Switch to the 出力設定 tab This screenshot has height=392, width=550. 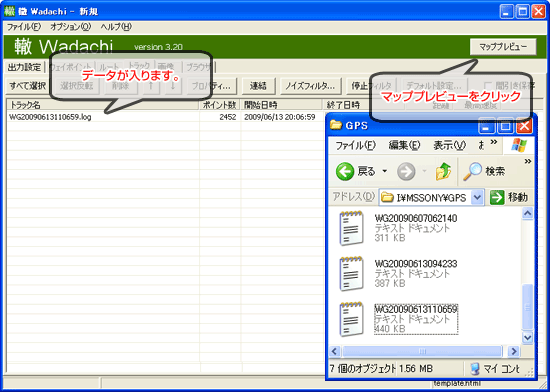[25, 67]
